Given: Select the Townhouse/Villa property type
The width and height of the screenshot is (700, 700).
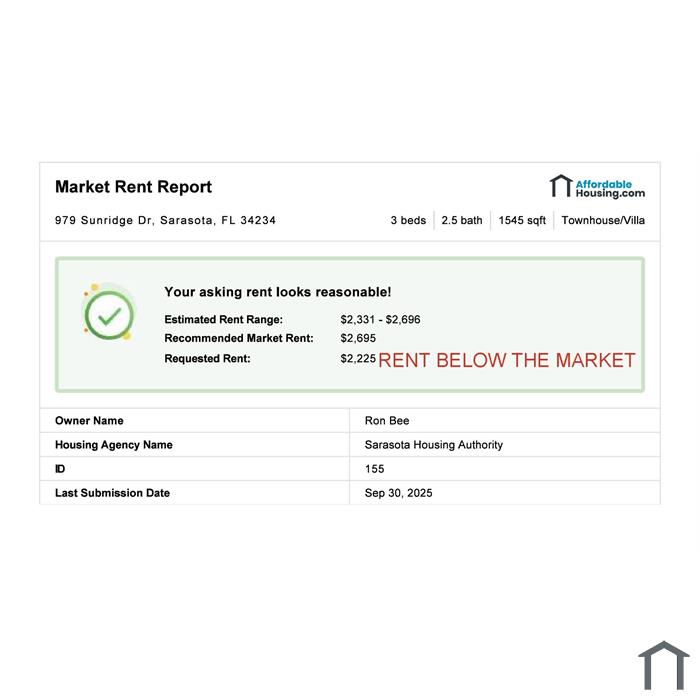Looking at the screenshot, I should 603,220.
